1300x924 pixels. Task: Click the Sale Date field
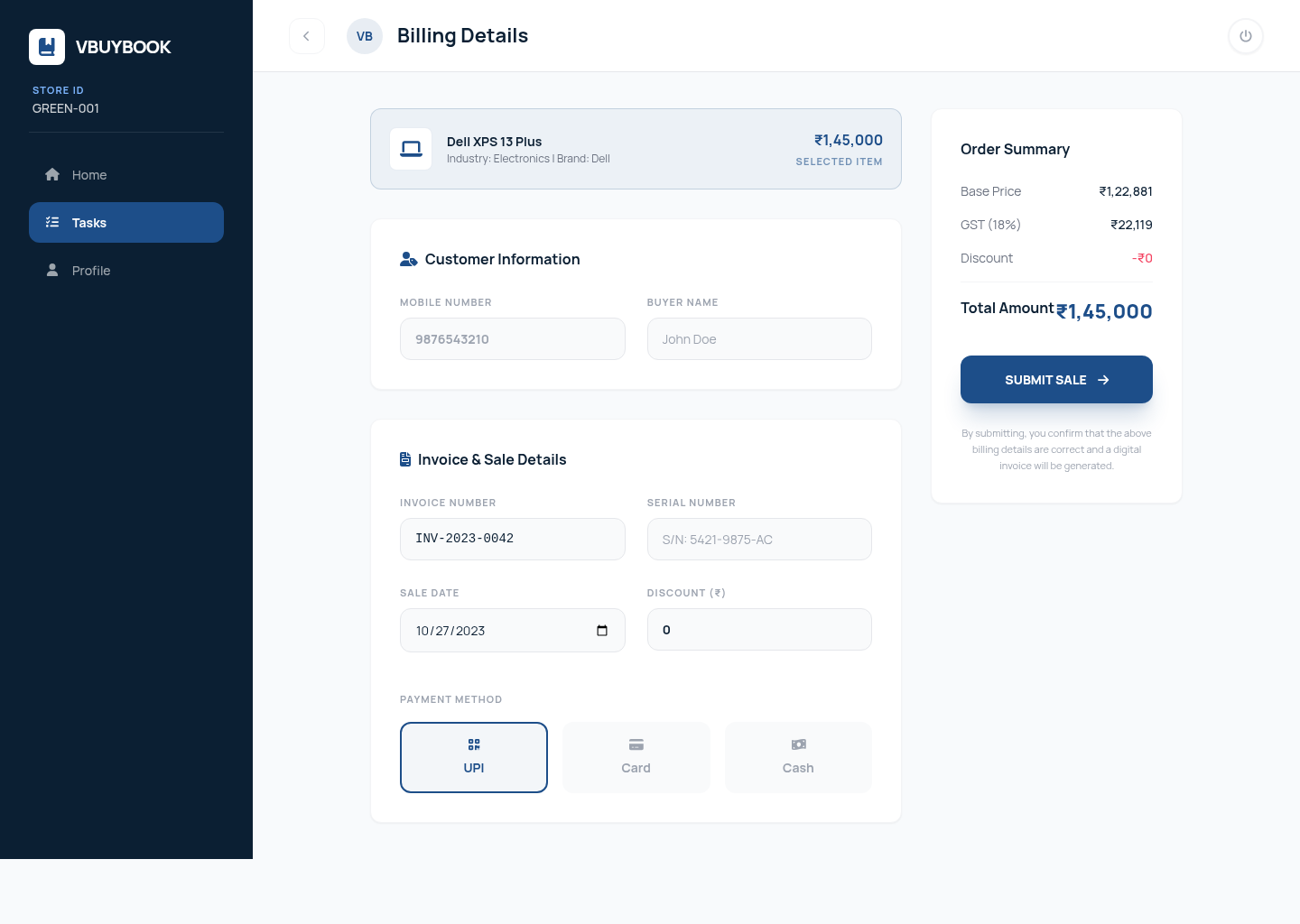513,630
